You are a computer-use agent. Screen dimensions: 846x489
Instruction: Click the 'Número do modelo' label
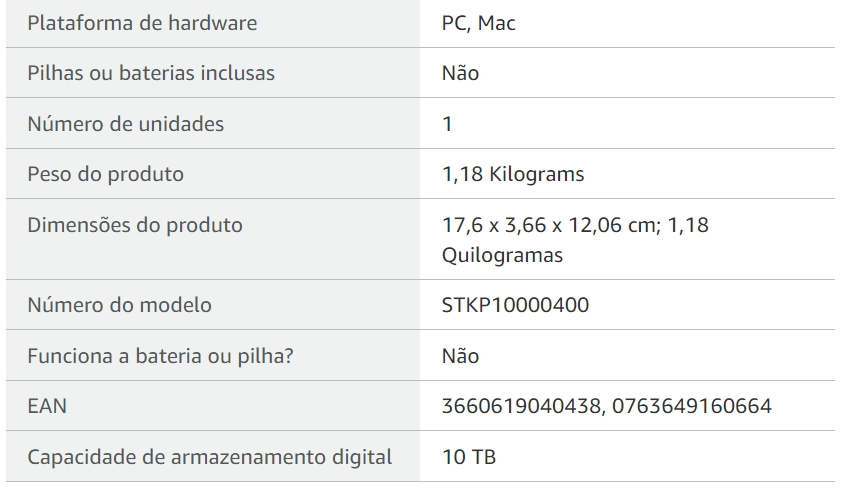click(x=120, y=305)
